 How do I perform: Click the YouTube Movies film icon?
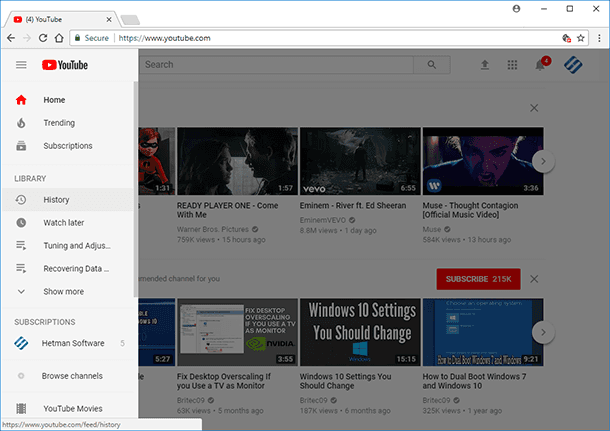pyautogui.click(x=21, y=408)
